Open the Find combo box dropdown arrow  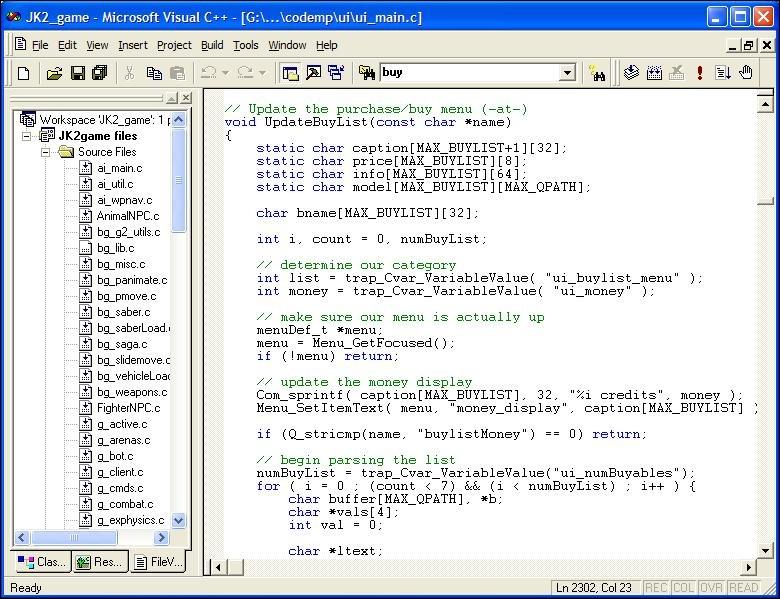click(x=567, y=72)
